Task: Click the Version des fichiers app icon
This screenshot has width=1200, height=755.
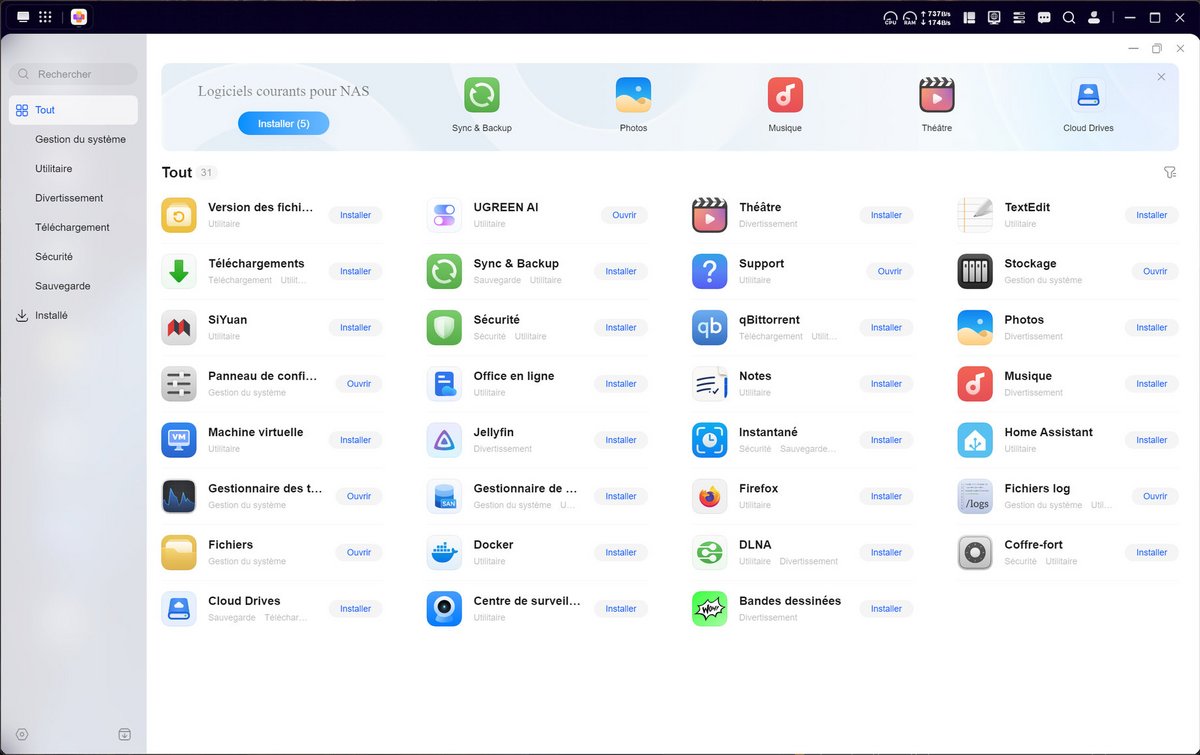Action: pyautogui.click(x=179, y=215)
